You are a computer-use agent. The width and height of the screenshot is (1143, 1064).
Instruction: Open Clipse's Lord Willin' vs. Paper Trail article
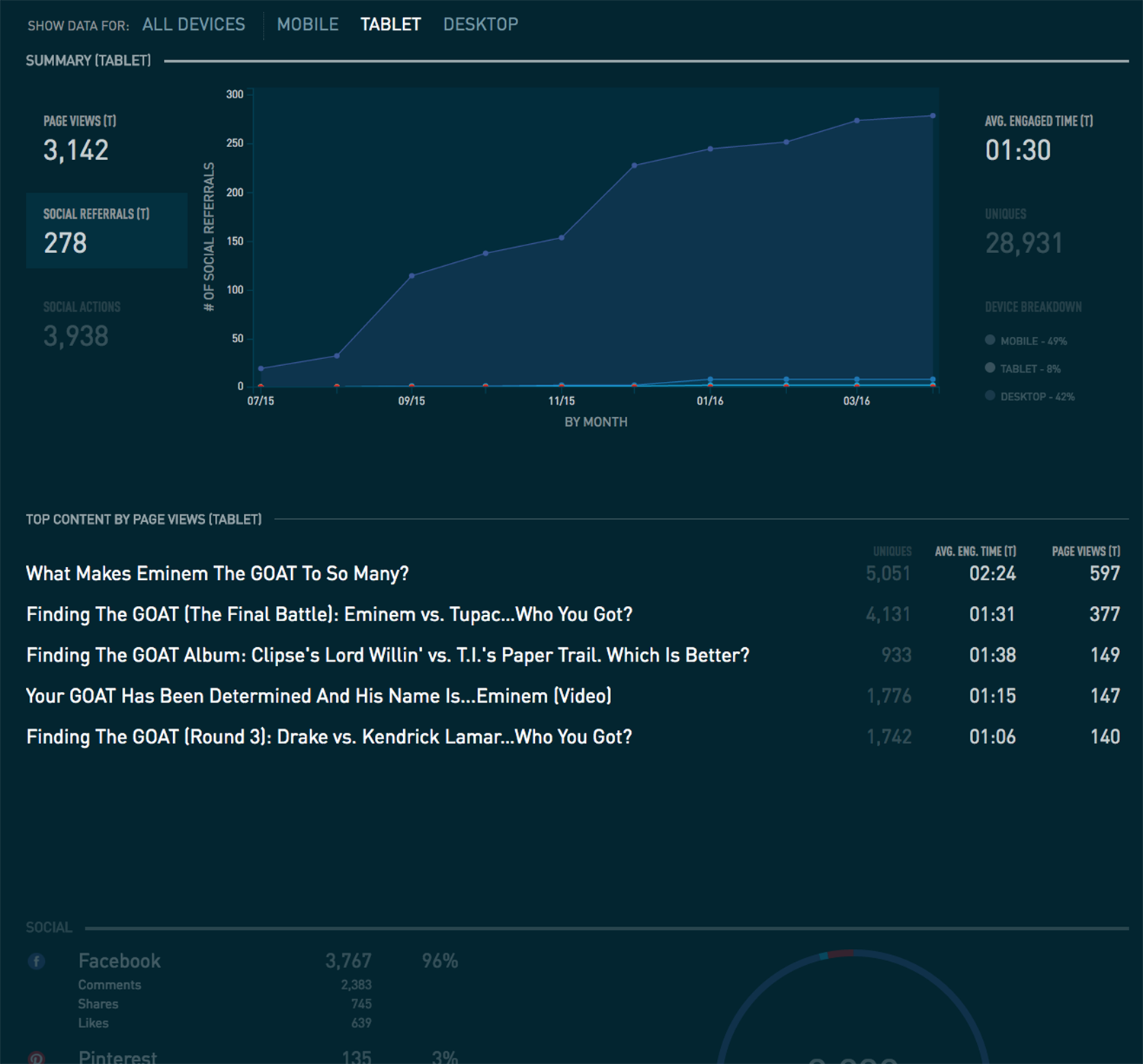pyautogui.click(x=388, y=655)
